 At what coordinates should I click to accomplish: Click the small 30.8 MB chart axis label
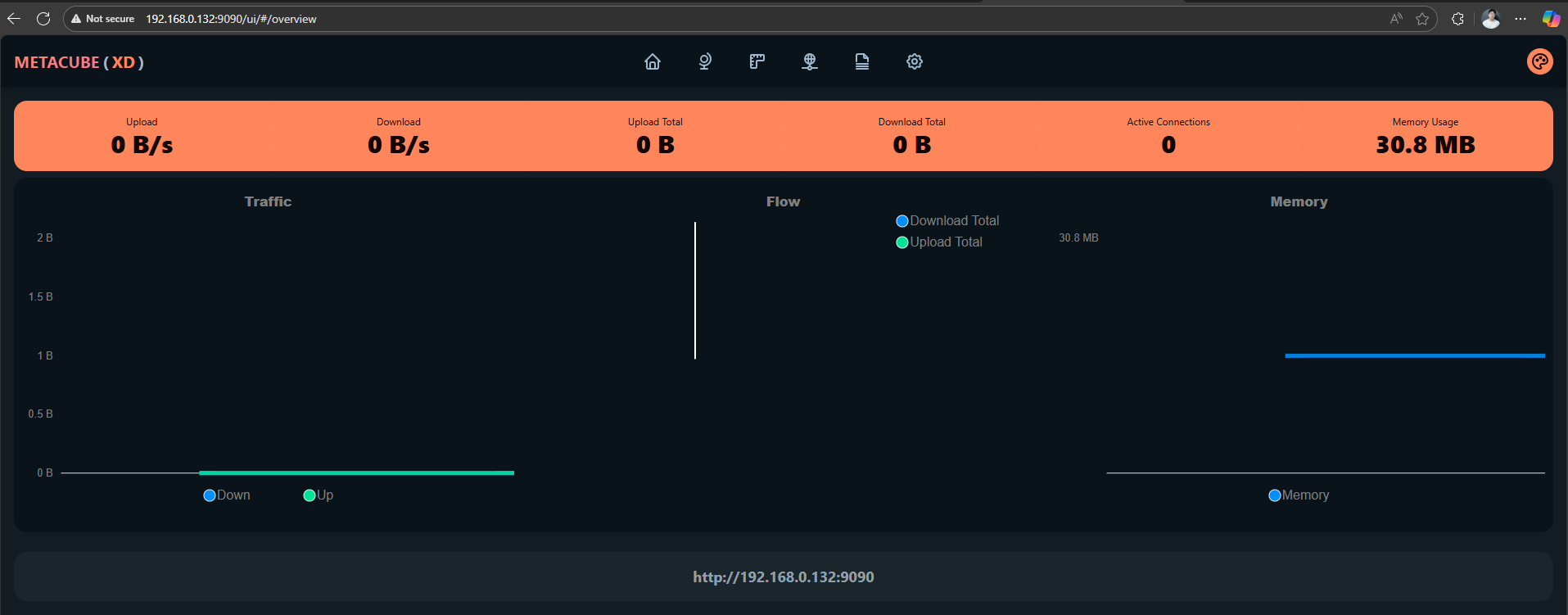[x=1078, y=237]
